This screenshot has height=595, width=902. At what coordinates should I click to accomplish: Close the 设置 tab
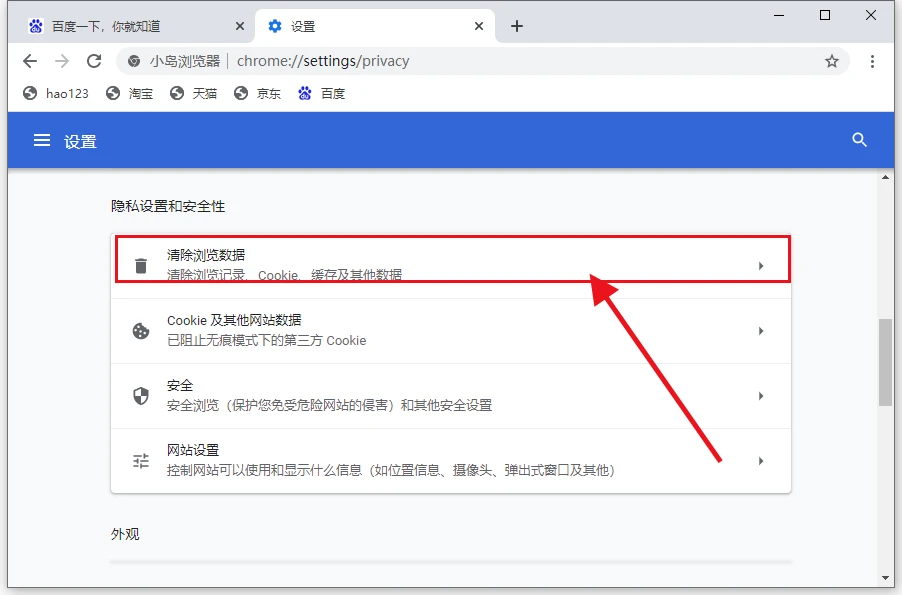[x=479, y=26]
